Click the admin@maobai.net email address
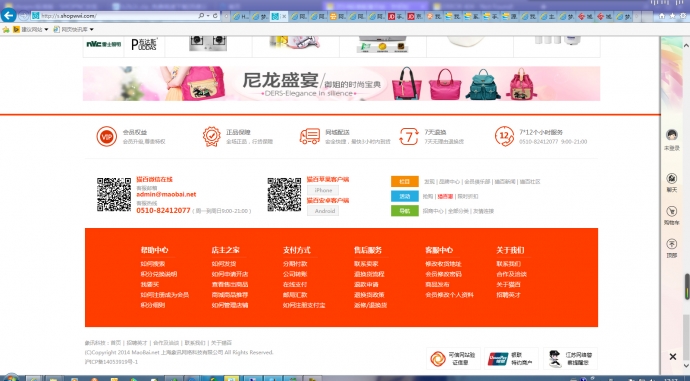 (x=166, y=194)
